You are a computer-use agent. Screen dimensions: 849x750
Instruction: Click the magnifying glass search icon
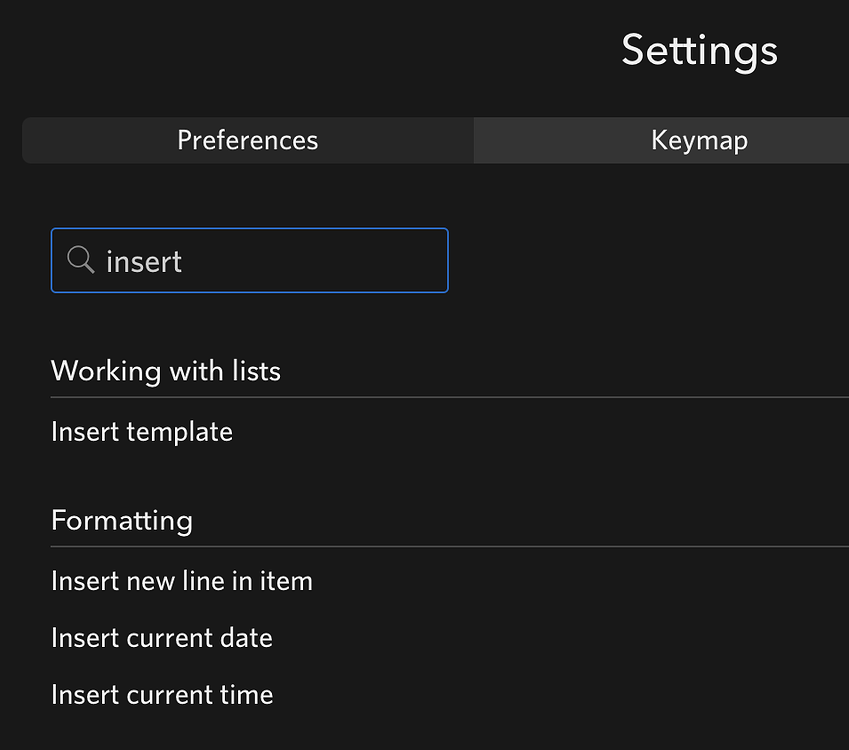pos(80,260)
